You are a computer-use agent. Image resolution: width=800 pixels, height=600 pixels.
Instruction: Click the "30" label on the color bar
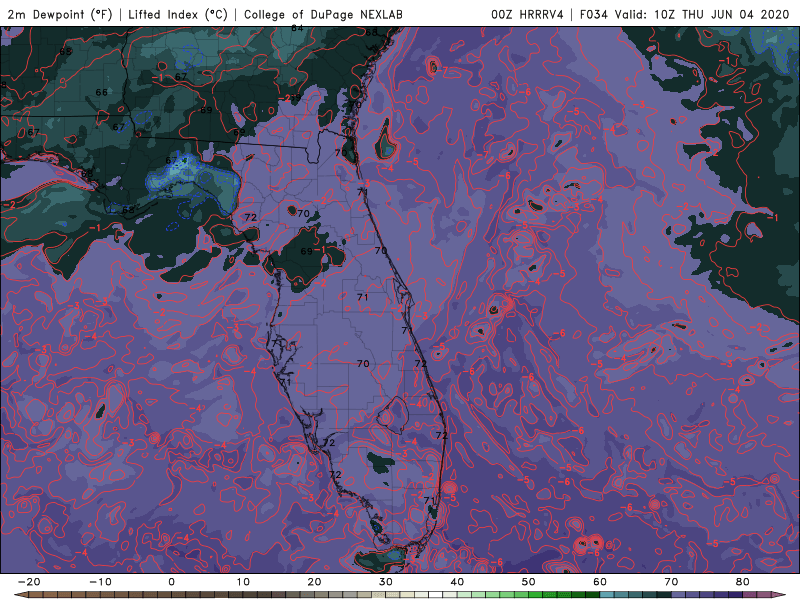[386, 582]
